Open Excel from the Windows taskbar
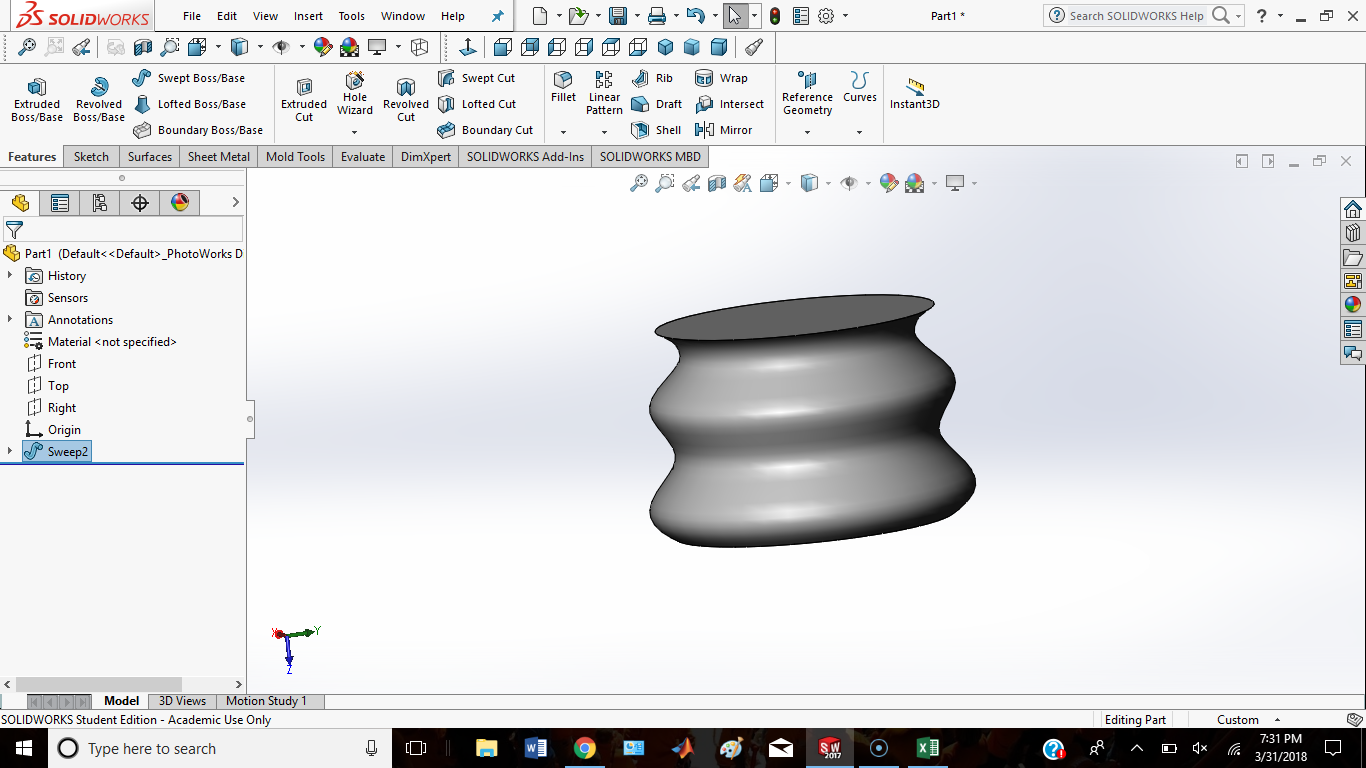 927,748
